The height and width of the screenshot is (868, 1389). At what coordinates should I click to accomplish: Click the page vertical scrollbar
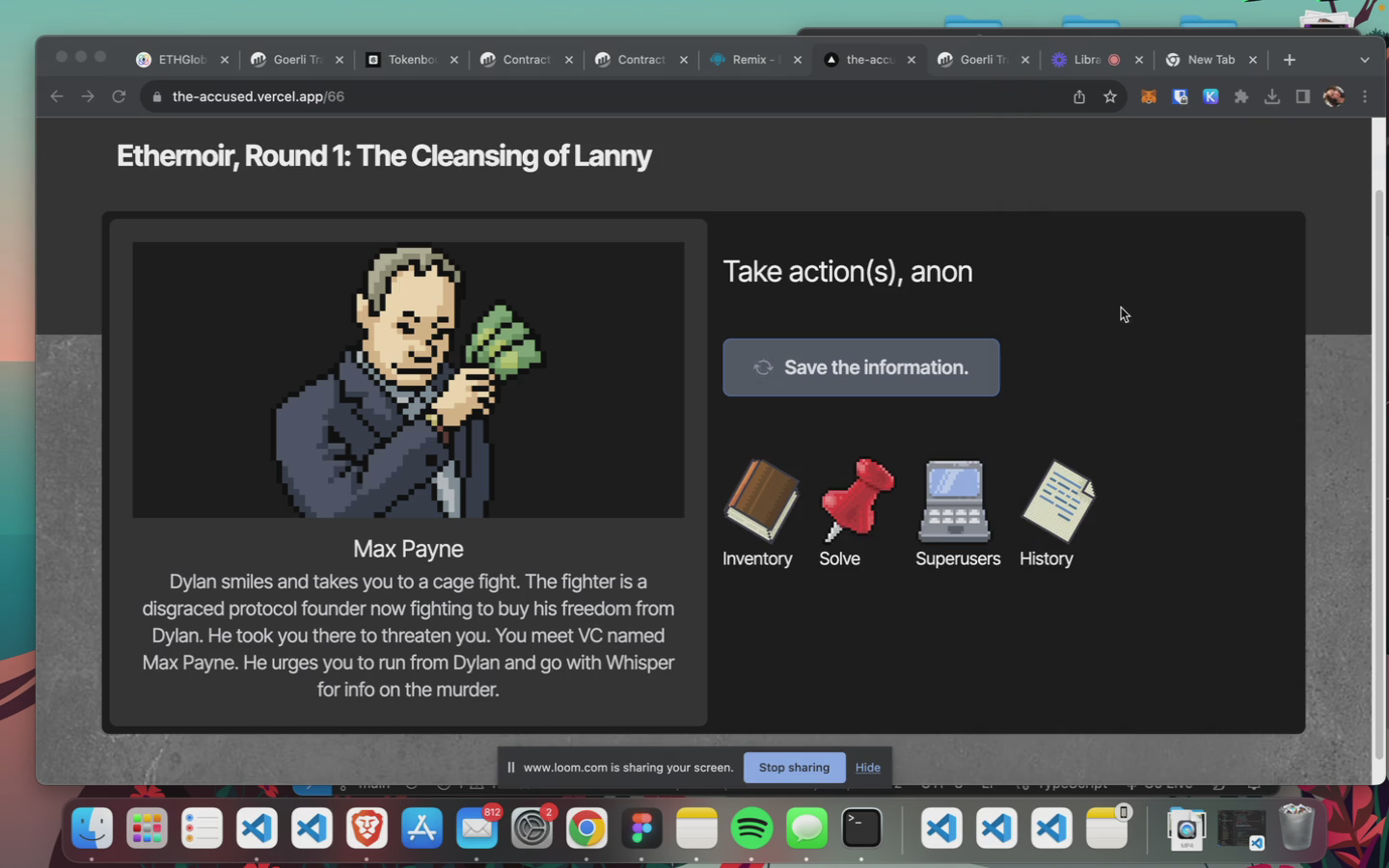1378,473
